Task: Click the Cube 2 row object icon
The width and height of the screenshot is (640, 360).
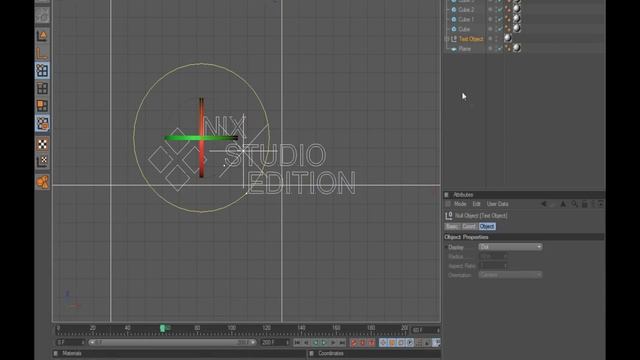Action: point(453,9)
